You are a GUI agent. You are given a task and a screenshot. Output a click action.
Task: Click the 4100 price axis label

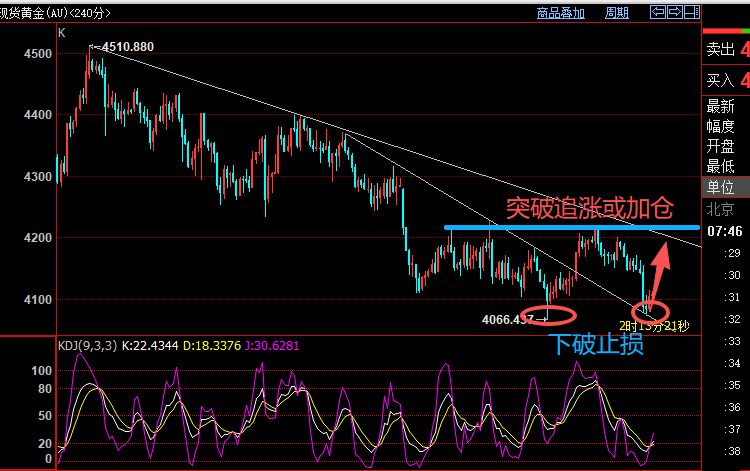pyautogui.click(x=38, y=299)
